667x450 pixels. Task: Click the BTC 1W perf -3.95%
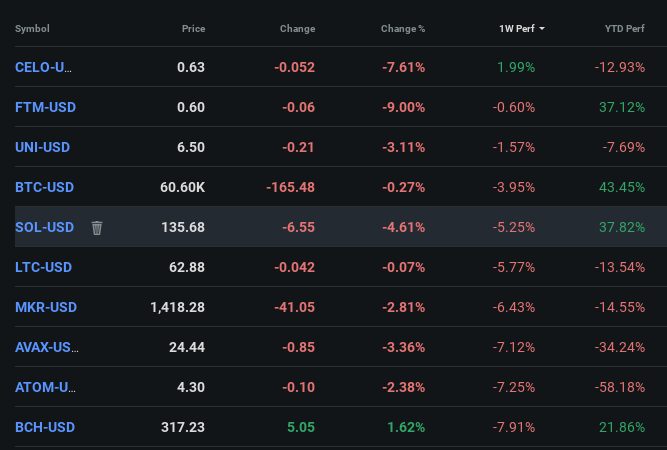coord(514,187)
